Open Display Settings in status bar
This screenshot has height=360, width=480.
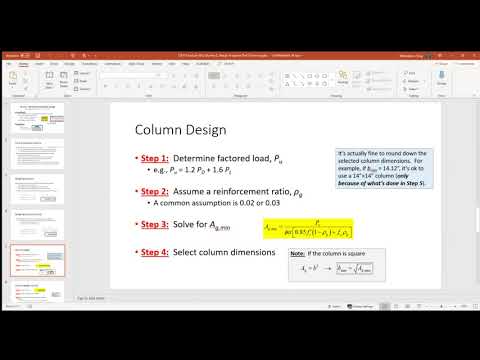(360, 306)
